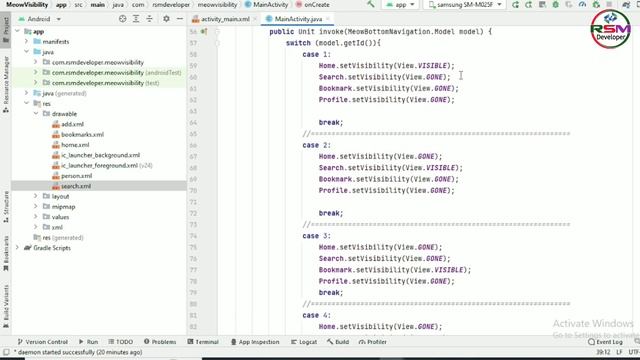The height and width of the screenshot is (360, 640).
Task: Expand the values folder
Action: coord(36,217)
